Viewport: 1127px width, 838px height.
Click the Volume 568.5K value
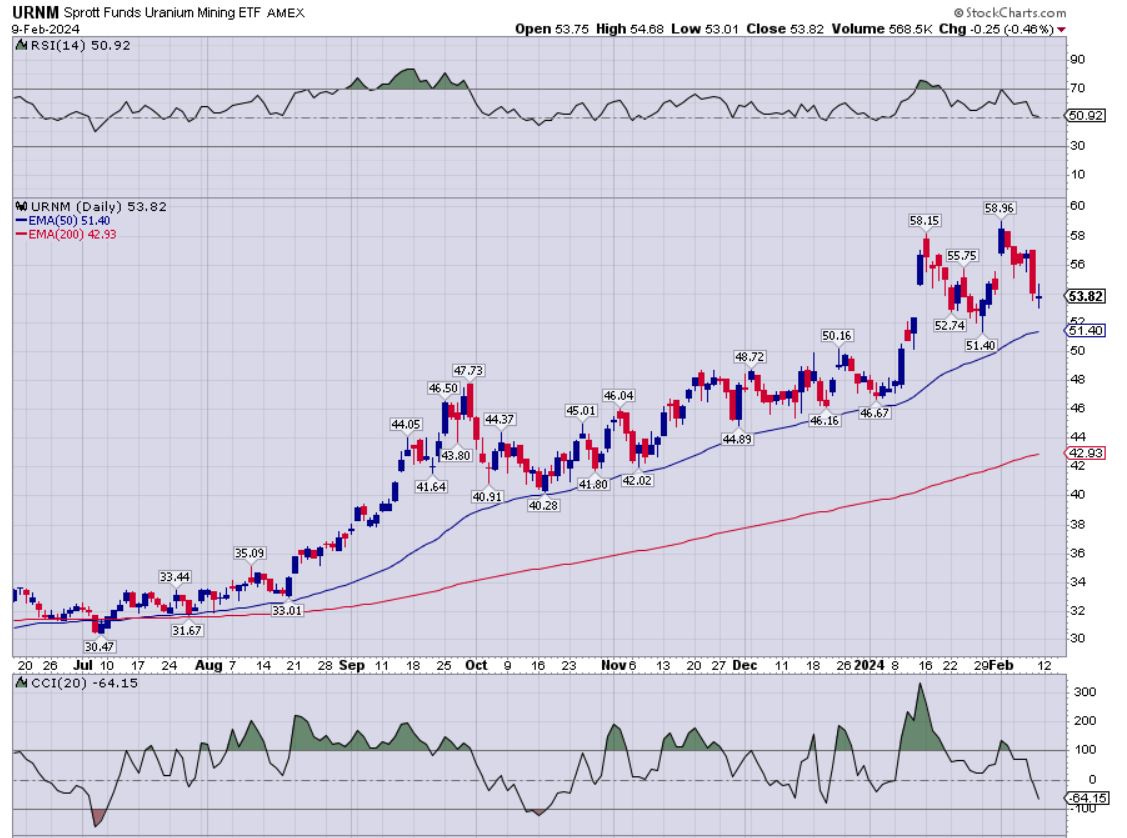pyautogui.click(x=882, y=29)
